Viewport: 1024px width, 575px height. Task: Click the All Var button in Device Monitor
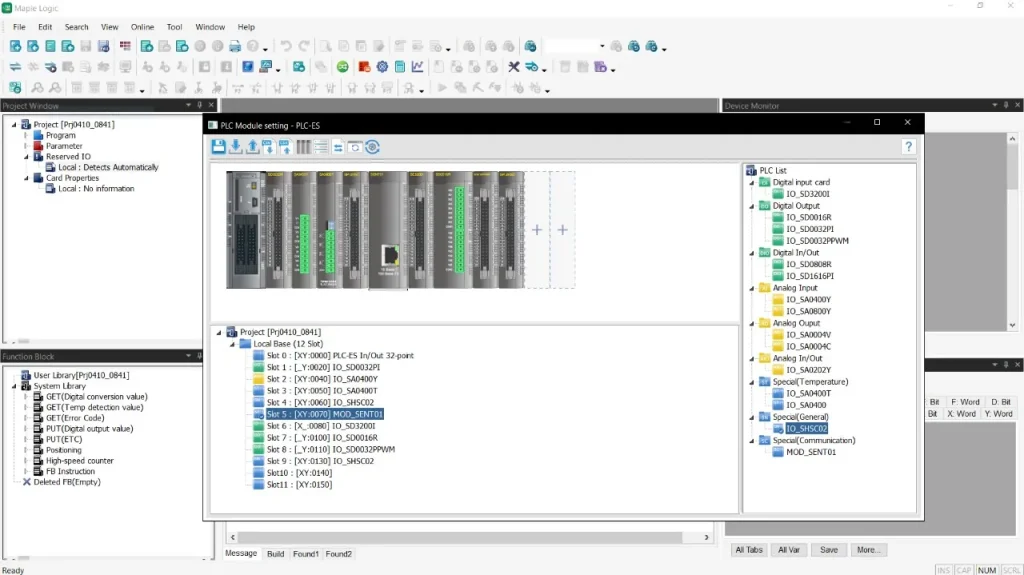point(789,550)
